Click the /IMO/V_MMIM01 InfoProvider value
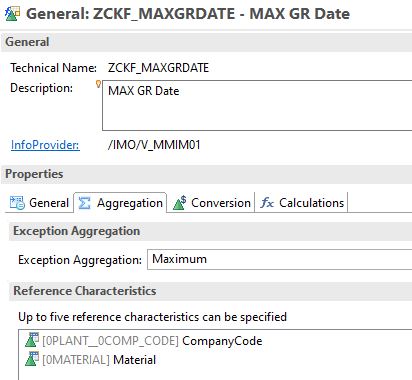Image resolution: width=412 pixels, height=380 pixels. coord(154,145)
